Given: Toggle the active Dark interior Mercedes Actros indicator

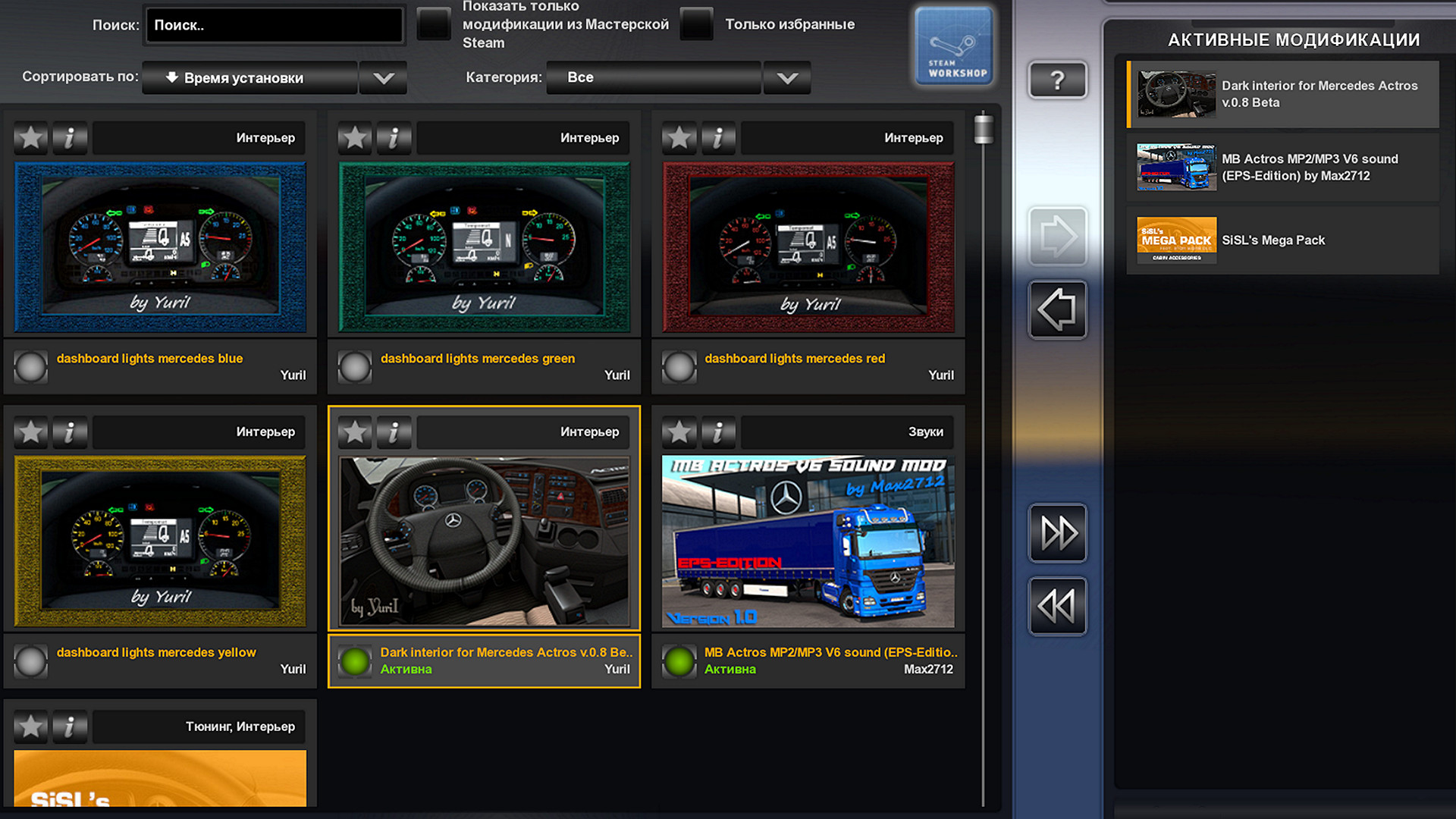Looking at the screenshot, I should click(355, 661).
